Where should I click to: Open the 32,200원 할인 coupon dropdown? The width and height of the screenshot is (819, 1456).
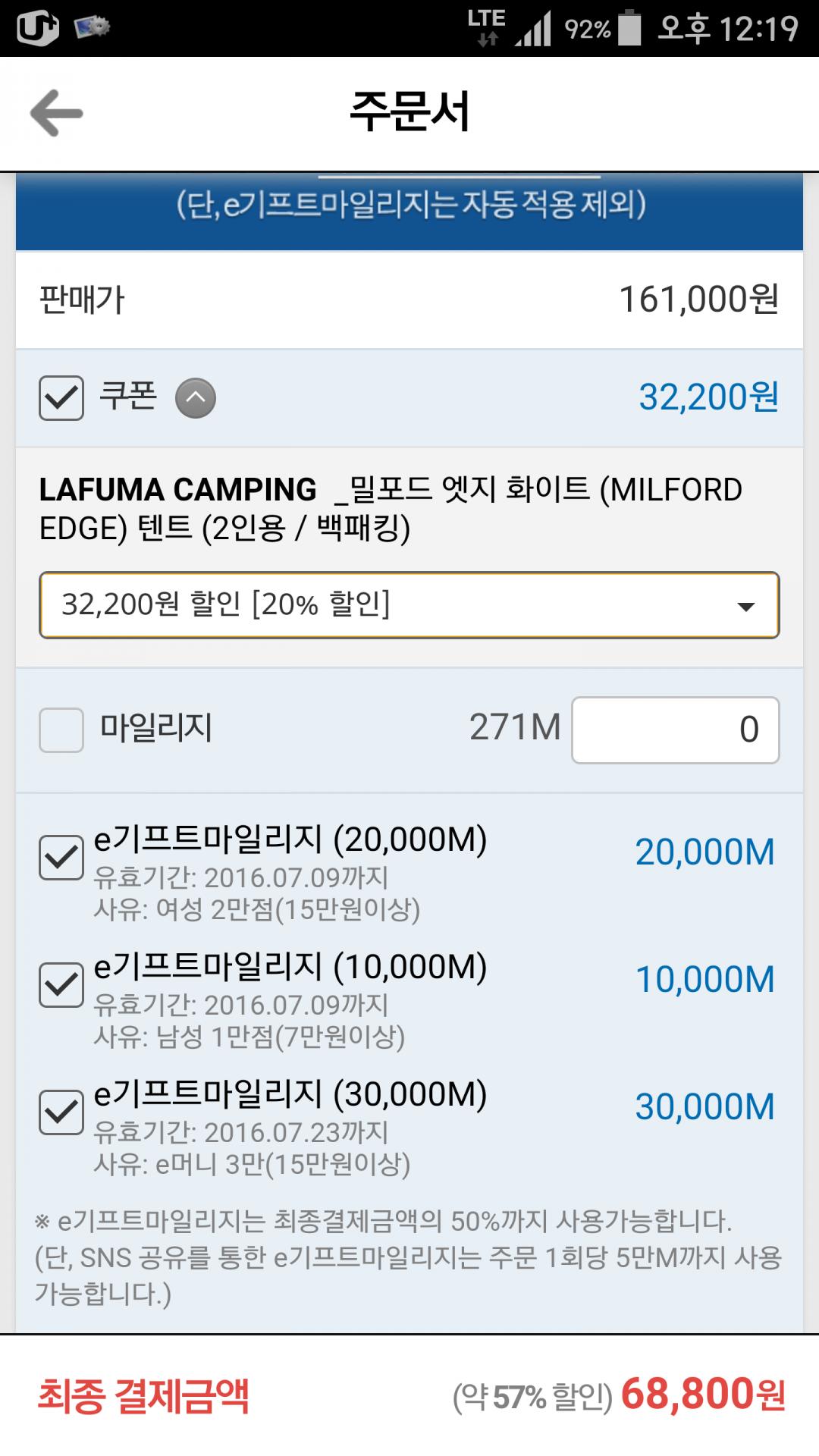point(409,605)
